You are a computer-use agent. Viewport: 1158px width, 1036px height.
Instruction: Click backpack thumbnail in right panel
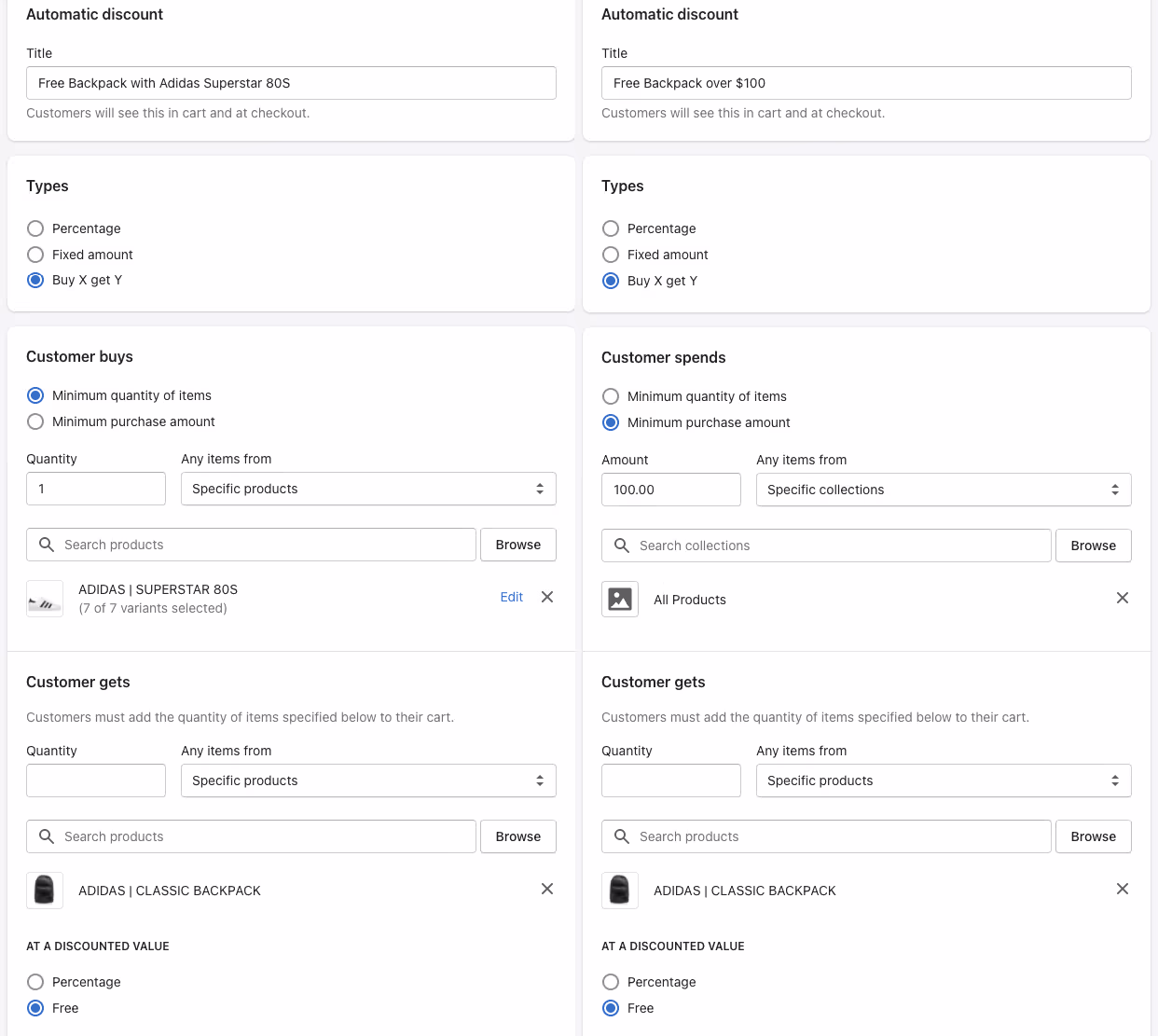(x=620, y=891)
